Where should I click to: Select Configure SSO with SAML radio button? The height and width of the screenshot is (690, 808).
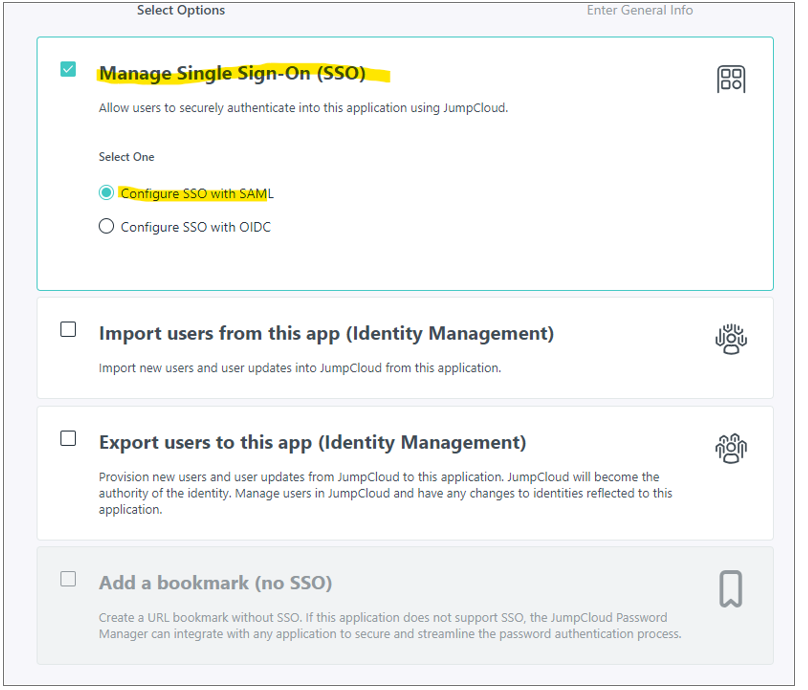[107, 195]
